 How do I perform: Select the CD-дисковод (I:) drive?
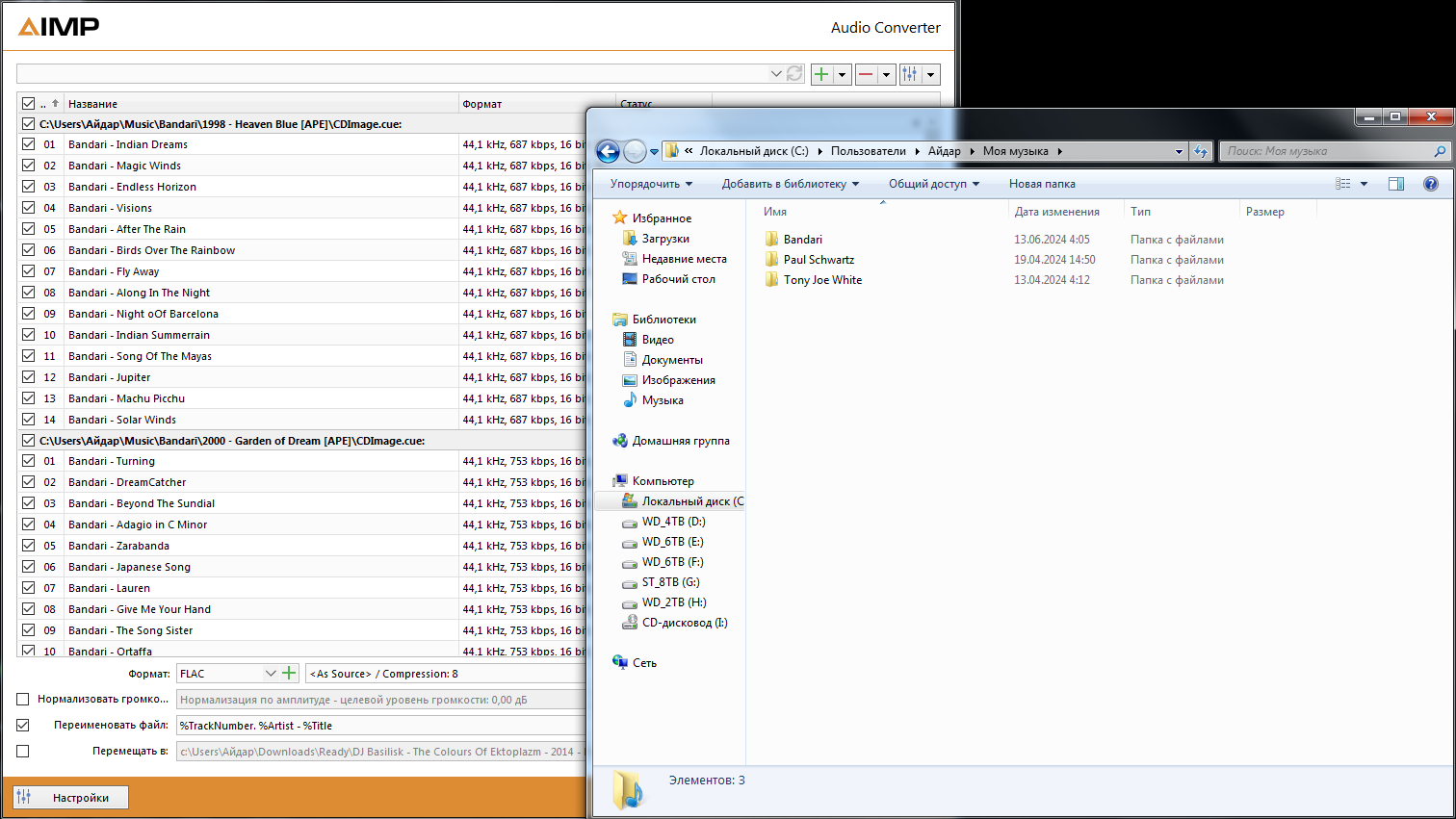(685, 623)
